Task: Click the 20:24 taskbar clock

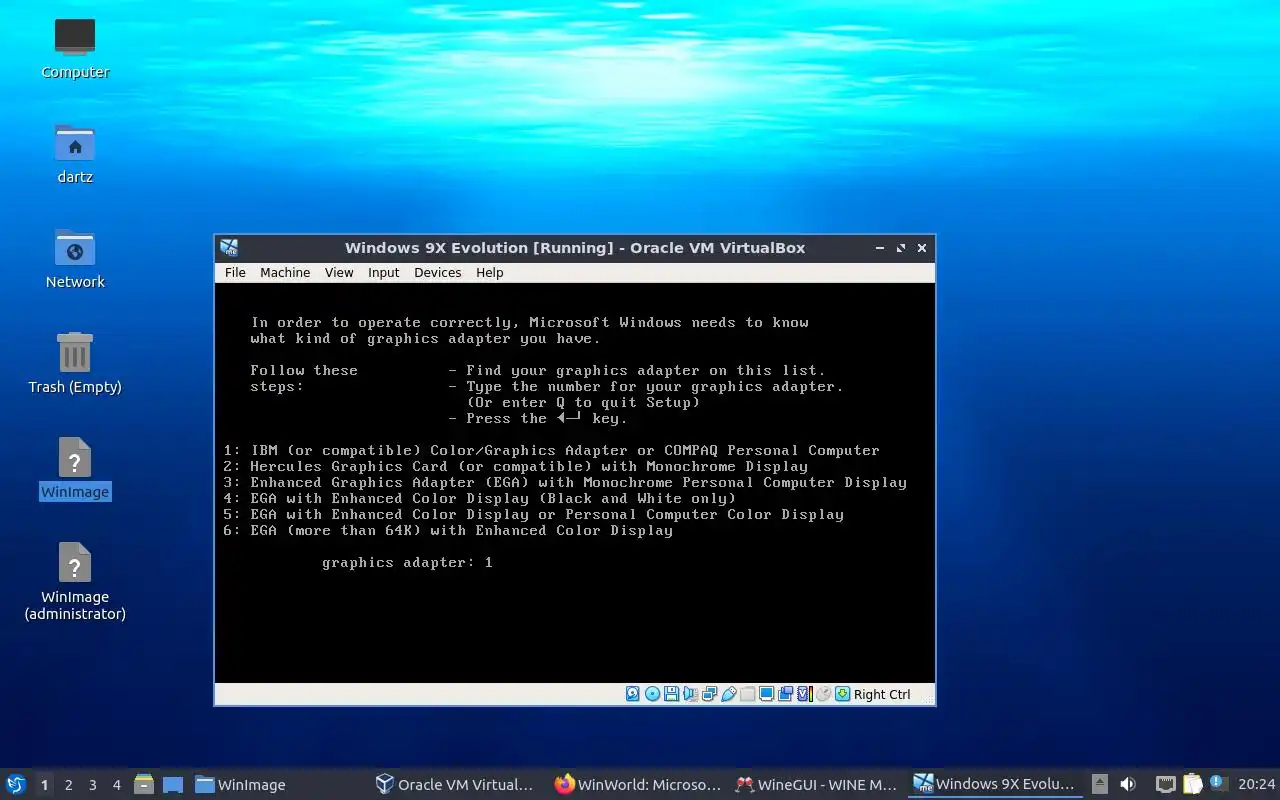Action: point(1257,785)
